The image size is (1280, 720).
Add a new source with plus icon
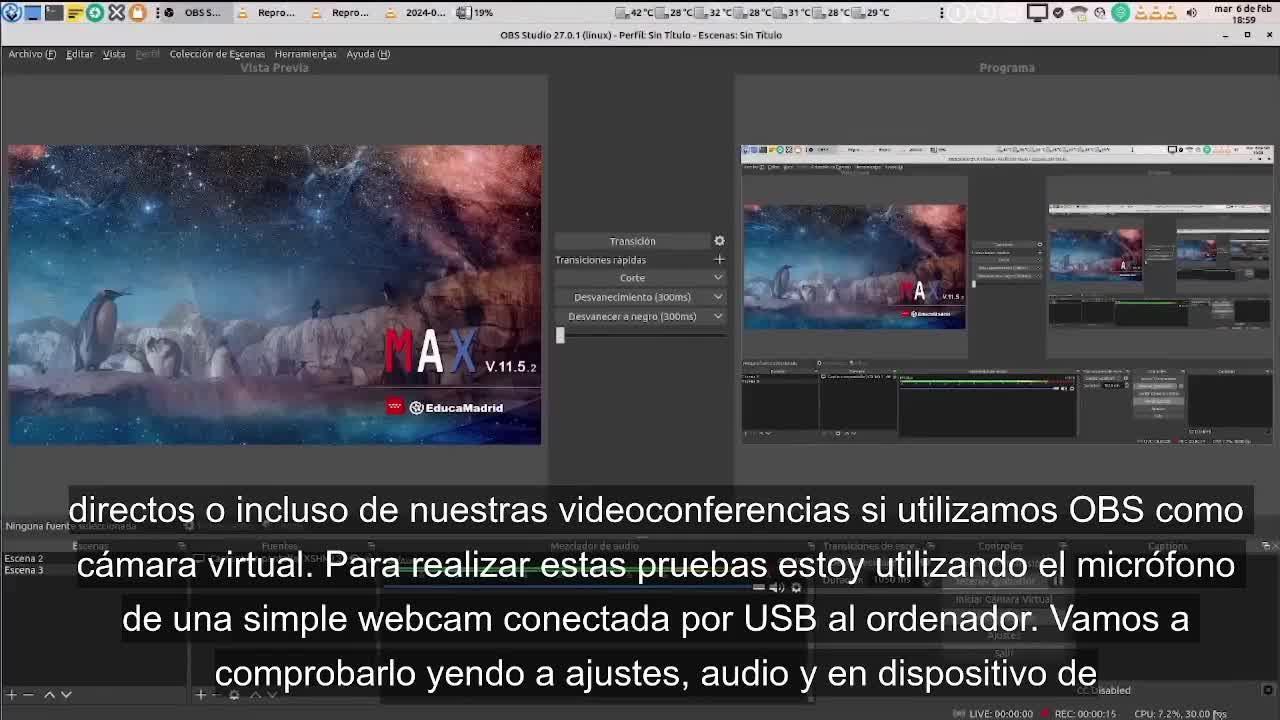click(200, 694)
